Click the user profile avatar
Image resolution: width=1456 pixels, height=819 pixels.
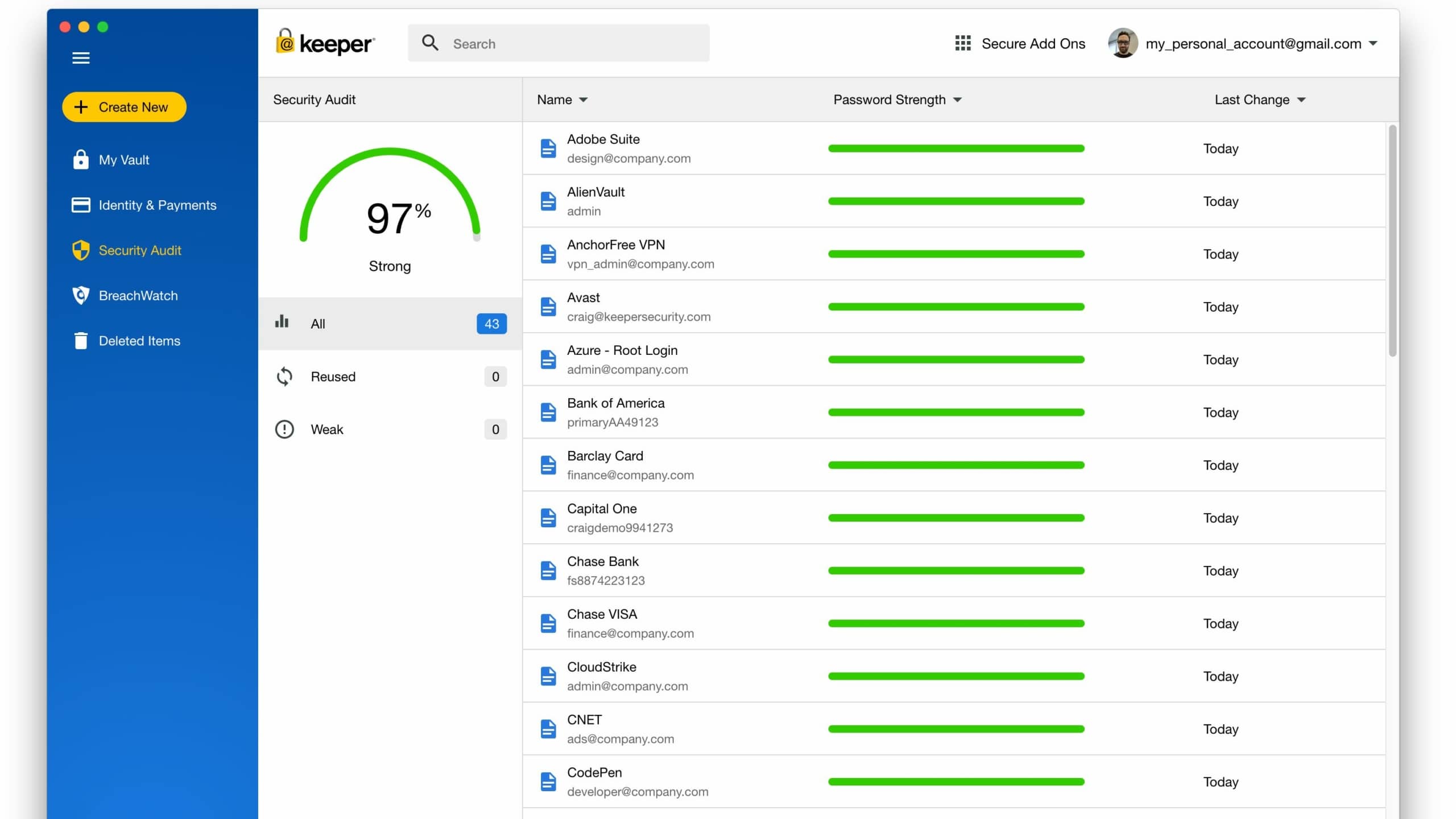(x=1123, y=43)
